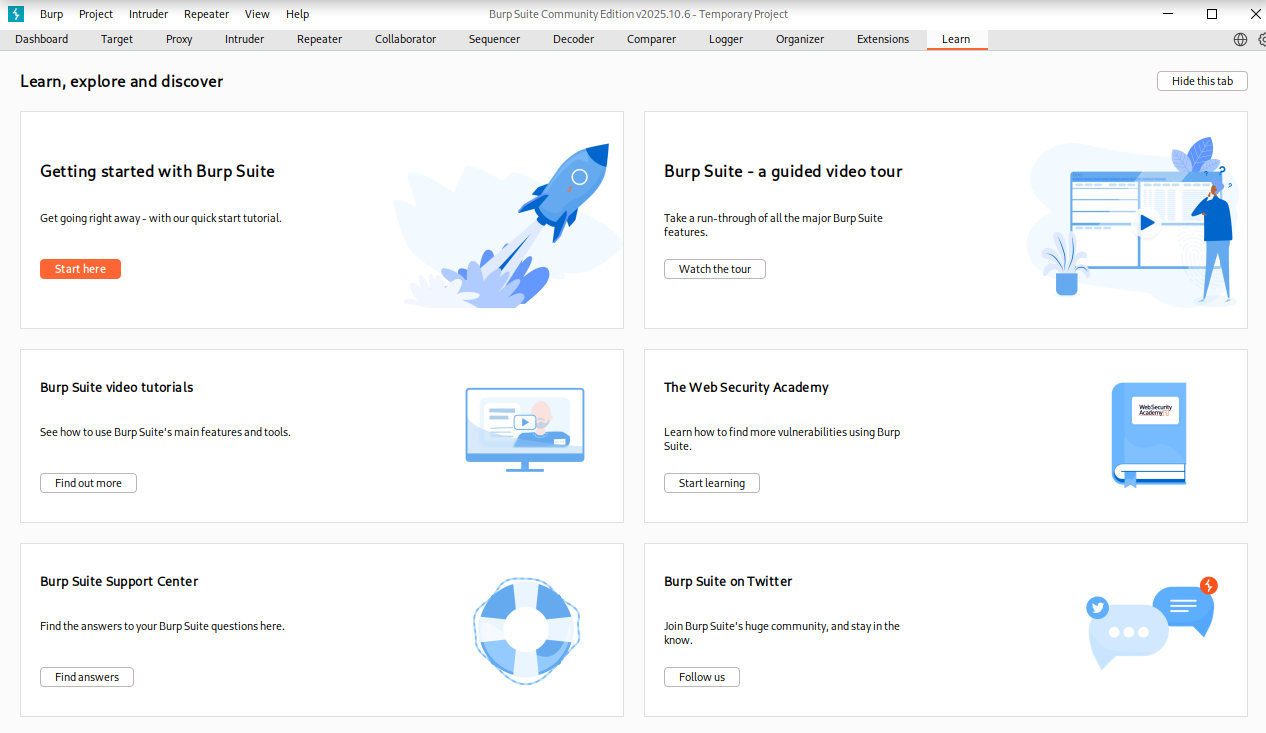The image size is (1266, 733).
Task: Open the Help menu
Action: click(x=297, y=14)
